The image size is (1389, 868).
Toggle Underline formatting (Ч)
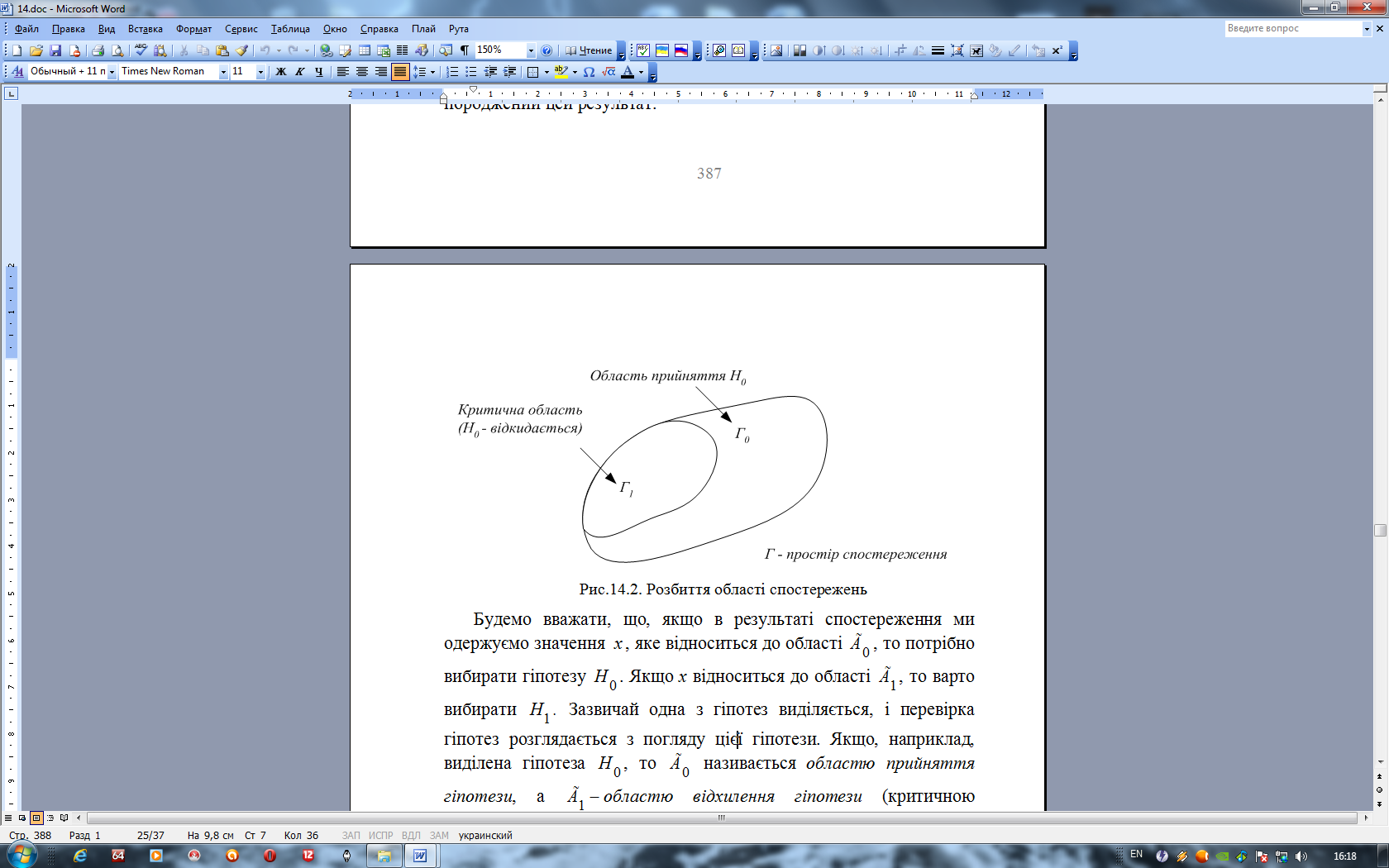(319, 72)
